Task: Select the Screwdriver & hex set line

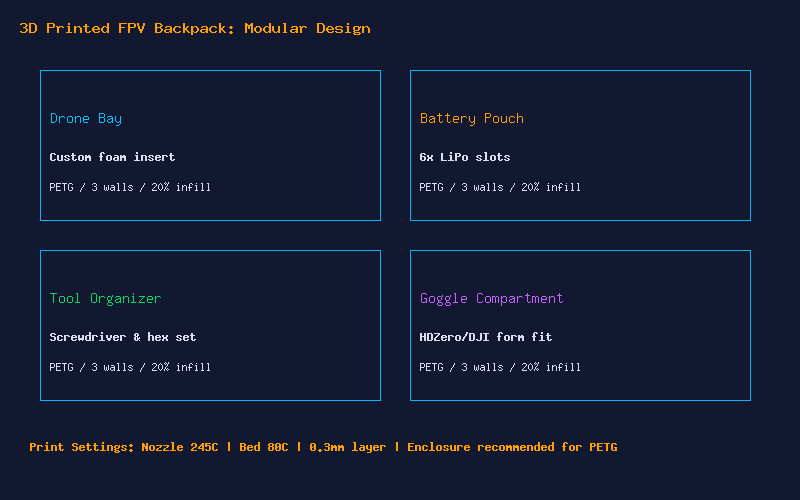Action: coord(122,337)
